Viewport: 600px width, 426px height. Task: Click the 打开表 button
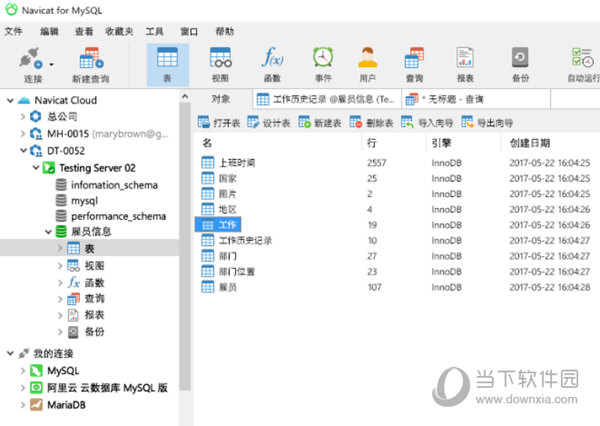tap(219, 123)
